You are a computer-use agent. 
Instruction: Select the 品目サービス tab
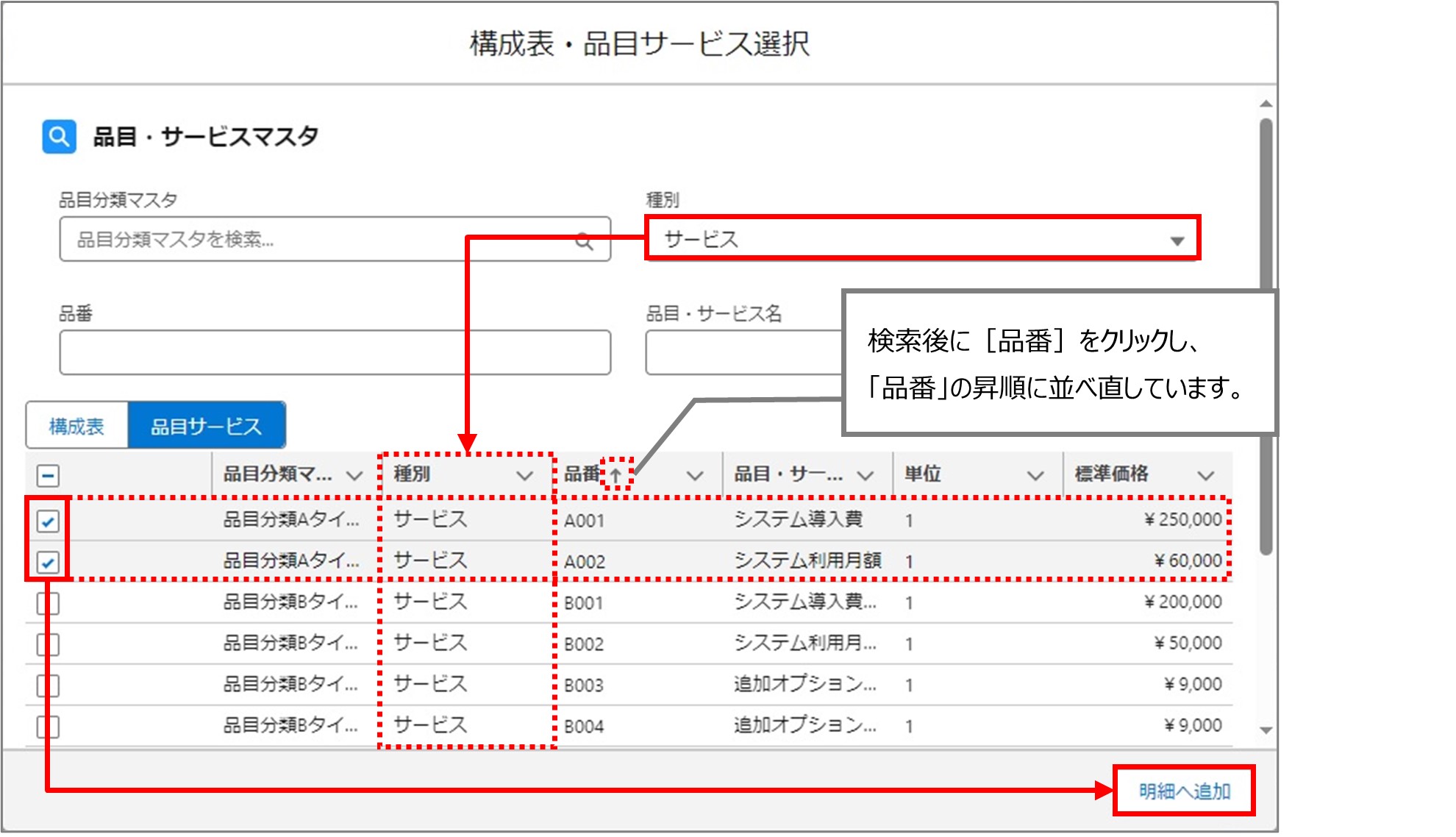[x=207, y=426]
